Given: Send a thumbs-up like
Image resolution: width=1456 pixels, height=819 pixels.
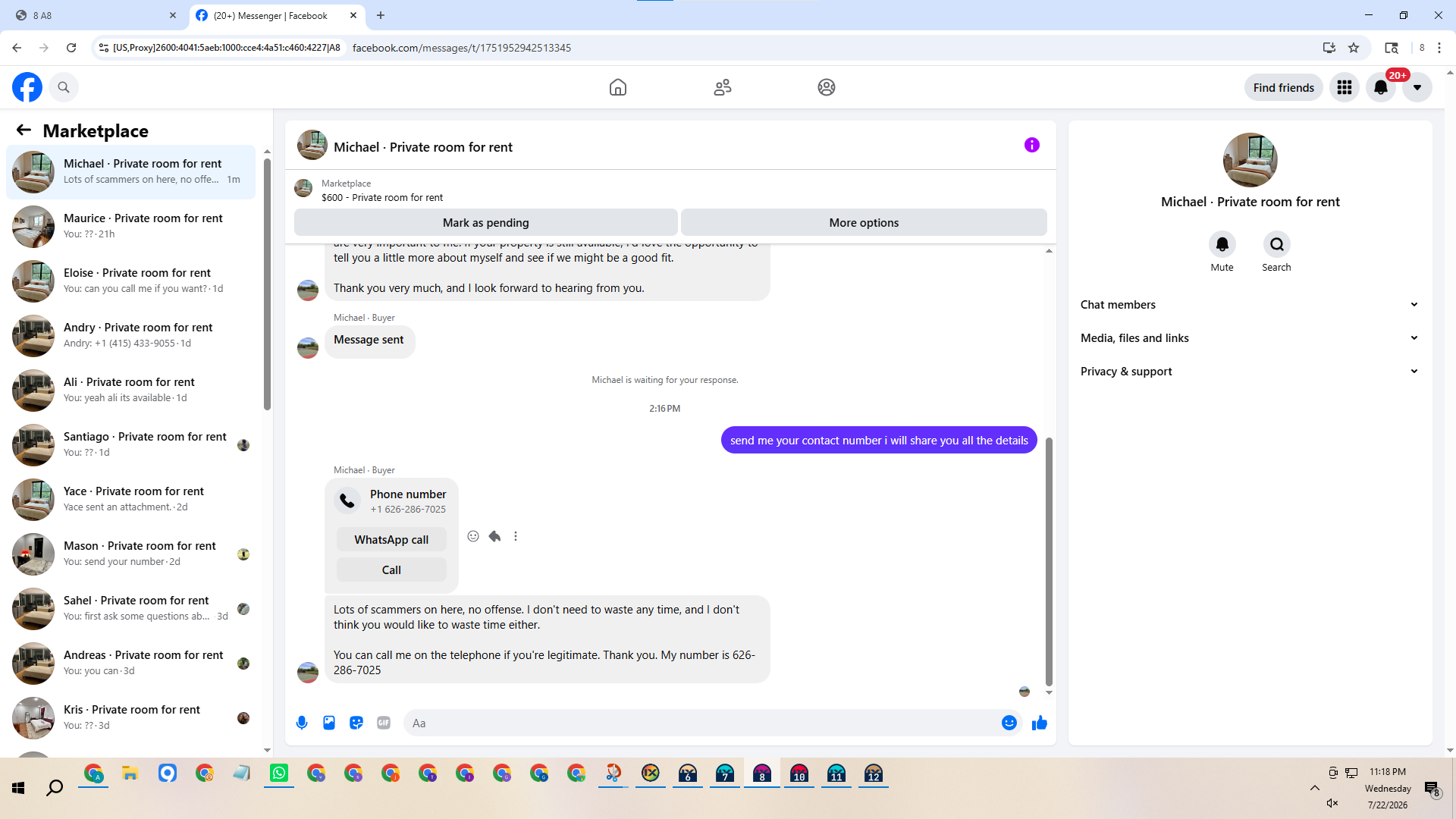Looking at the screenshot, I should 1040,723.
